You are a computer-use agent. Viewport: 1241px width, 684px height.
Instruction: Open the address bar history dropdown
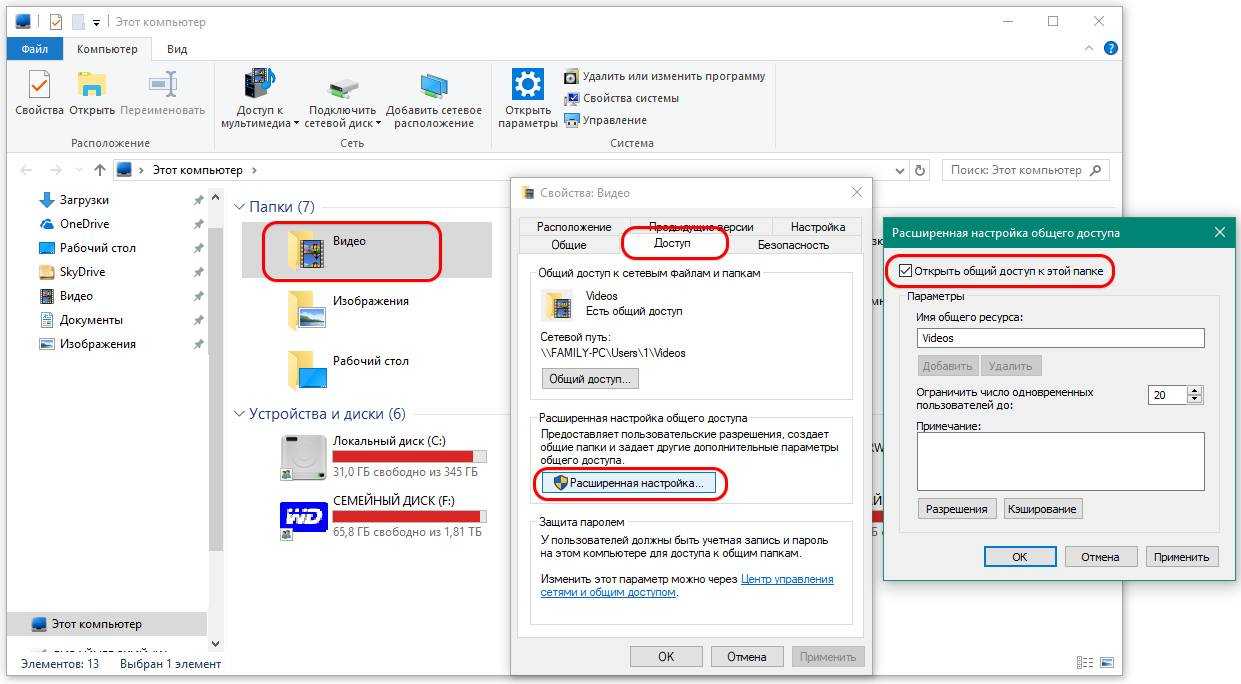[x=900, y=171]
